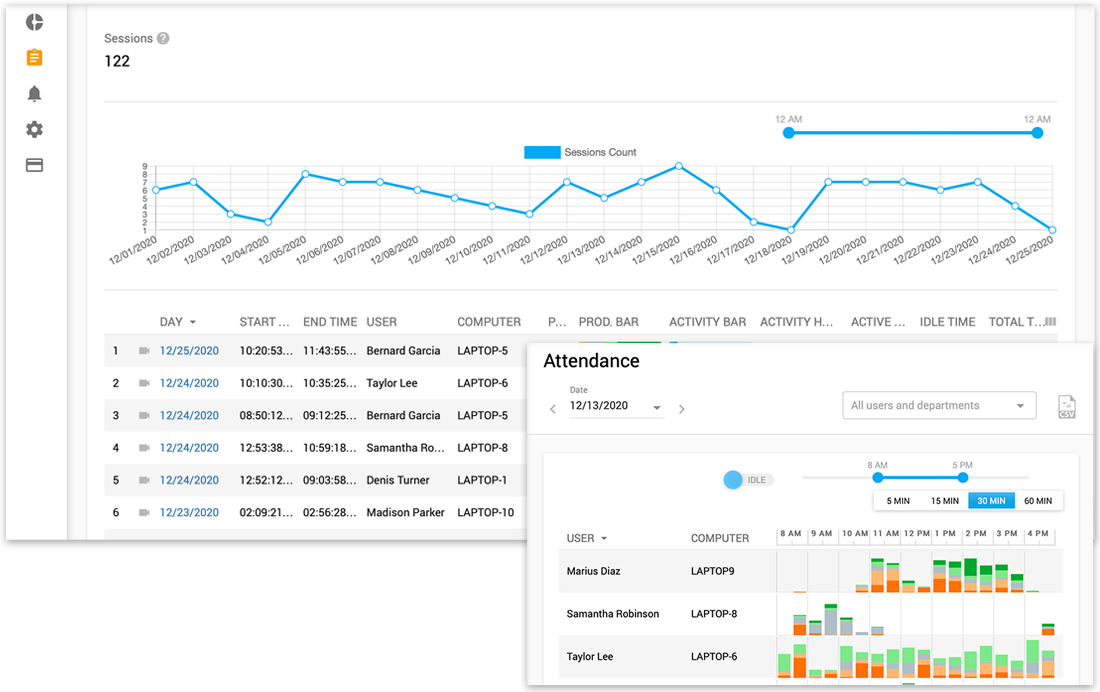Open 12/24/2020 link for Taylor Lee
This screenshot has width=1100, height=692.
click(189, 383)
